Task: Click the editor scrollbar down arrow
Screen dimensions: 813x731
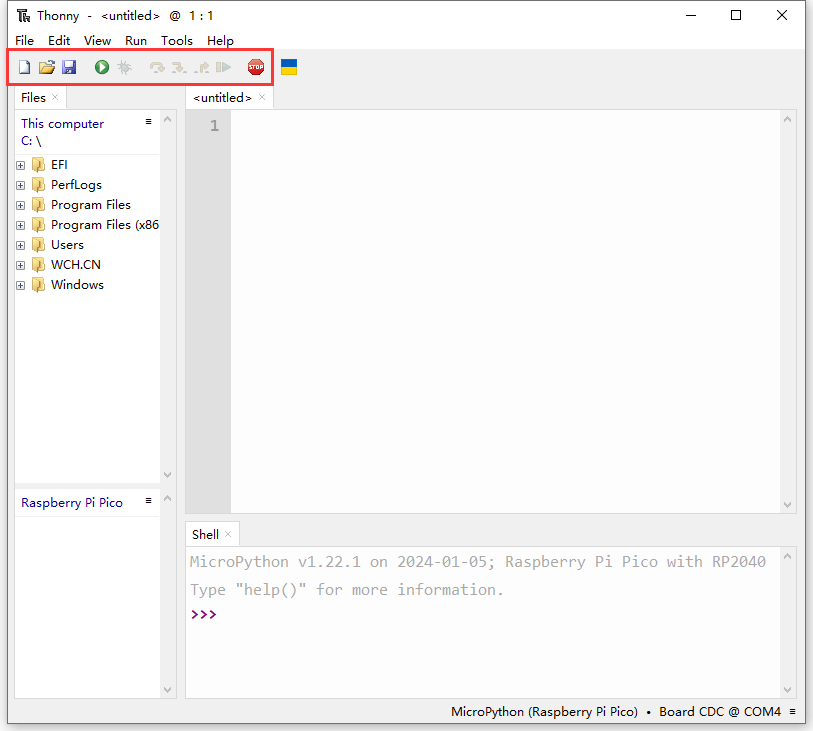Action: [x=788, y=504]
